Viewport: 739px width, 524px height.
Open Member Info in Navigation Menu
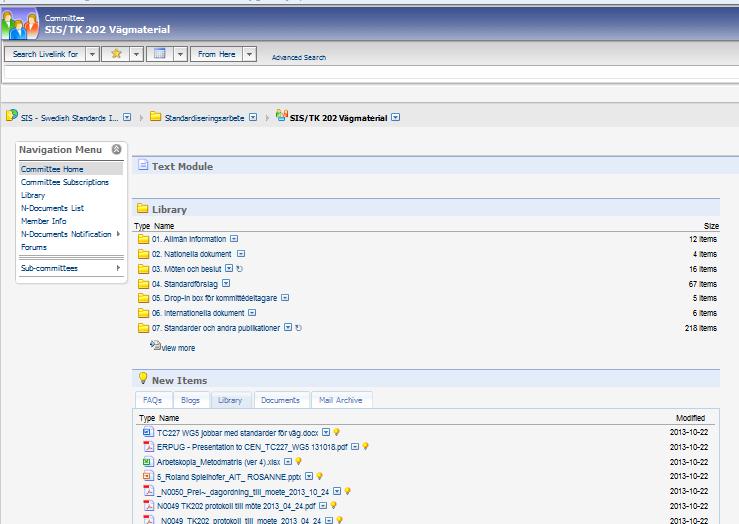point(44,221)
